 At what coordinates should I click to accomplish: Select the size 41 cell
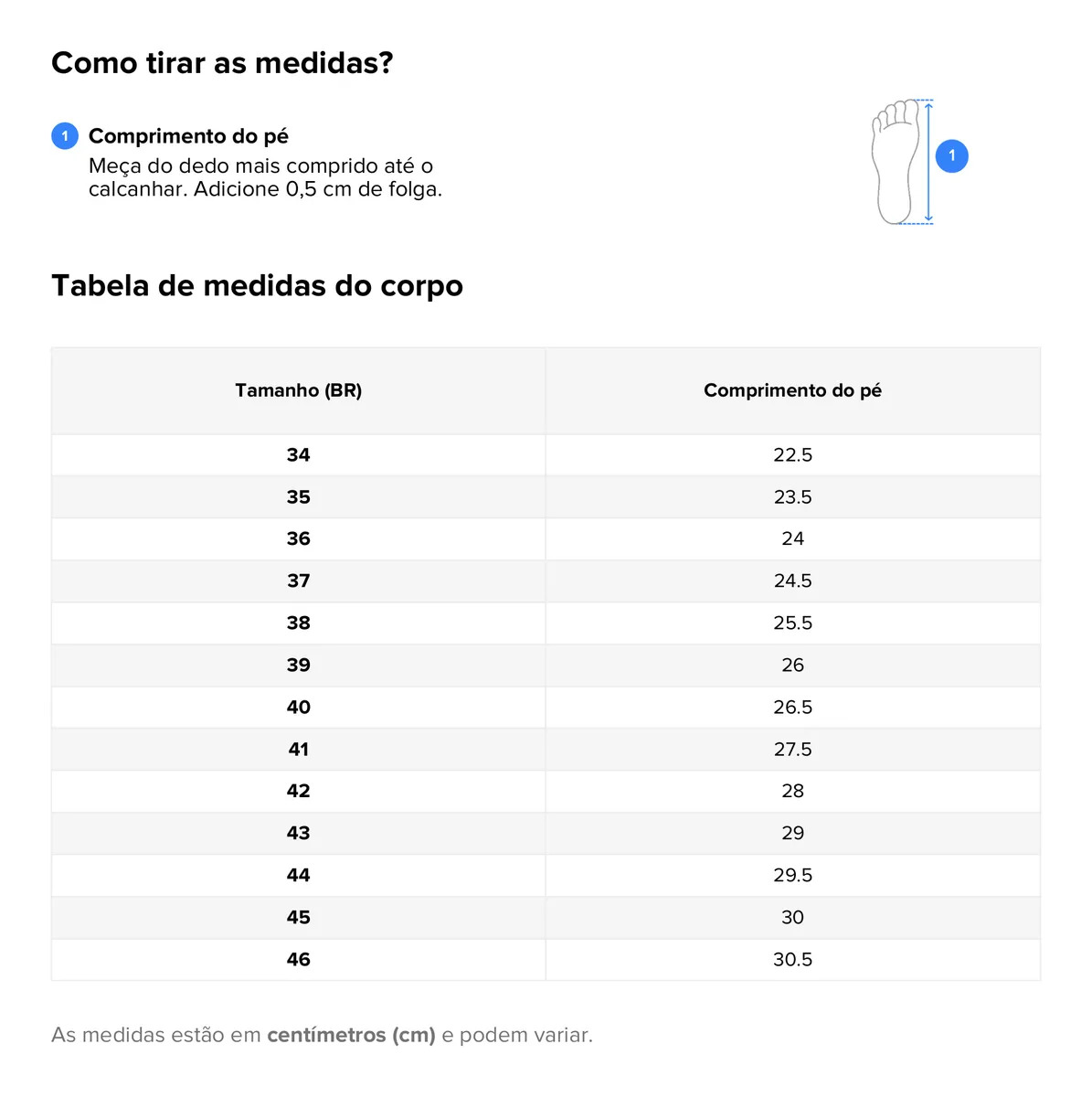(298, 749)
